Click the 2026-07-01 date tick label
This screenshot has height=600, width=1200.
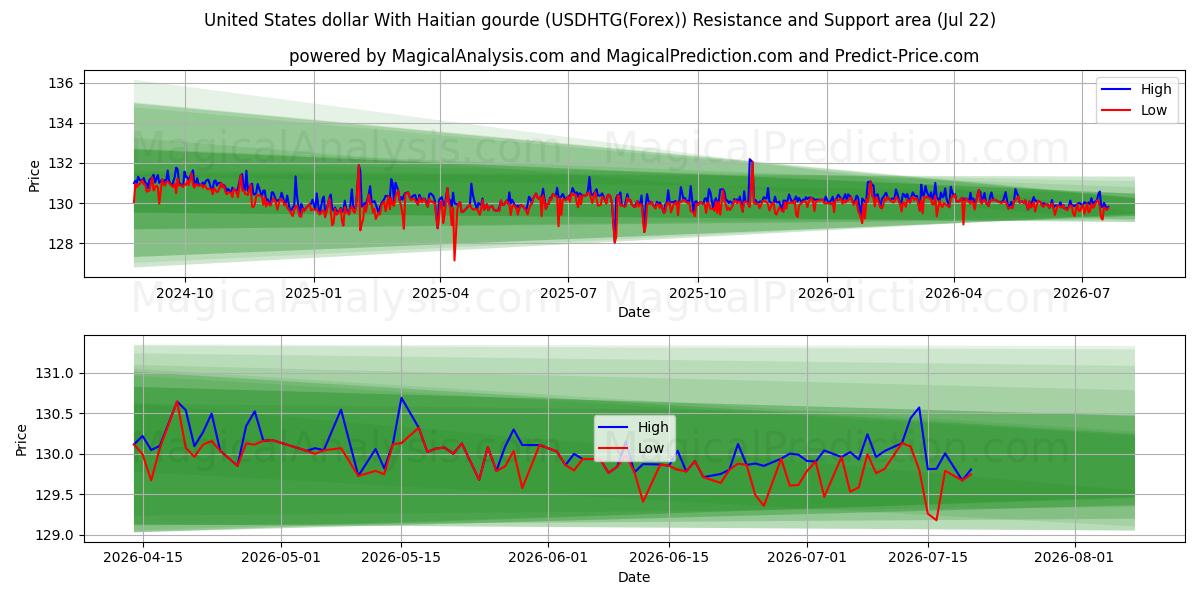[806, 558]
